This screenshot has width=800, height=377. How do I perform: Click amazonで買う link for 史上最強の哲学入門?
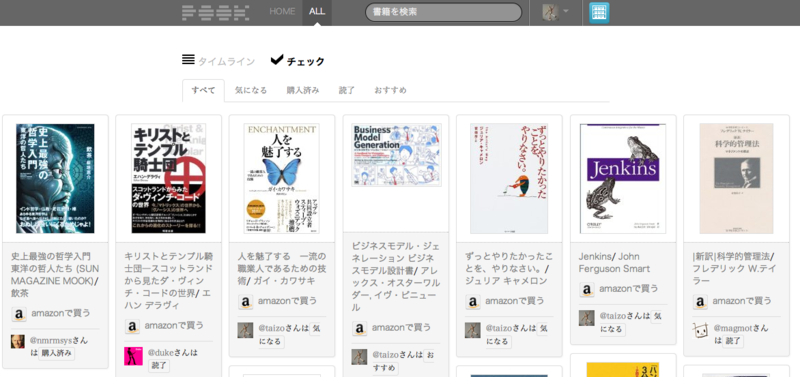(x=61, y=313)
